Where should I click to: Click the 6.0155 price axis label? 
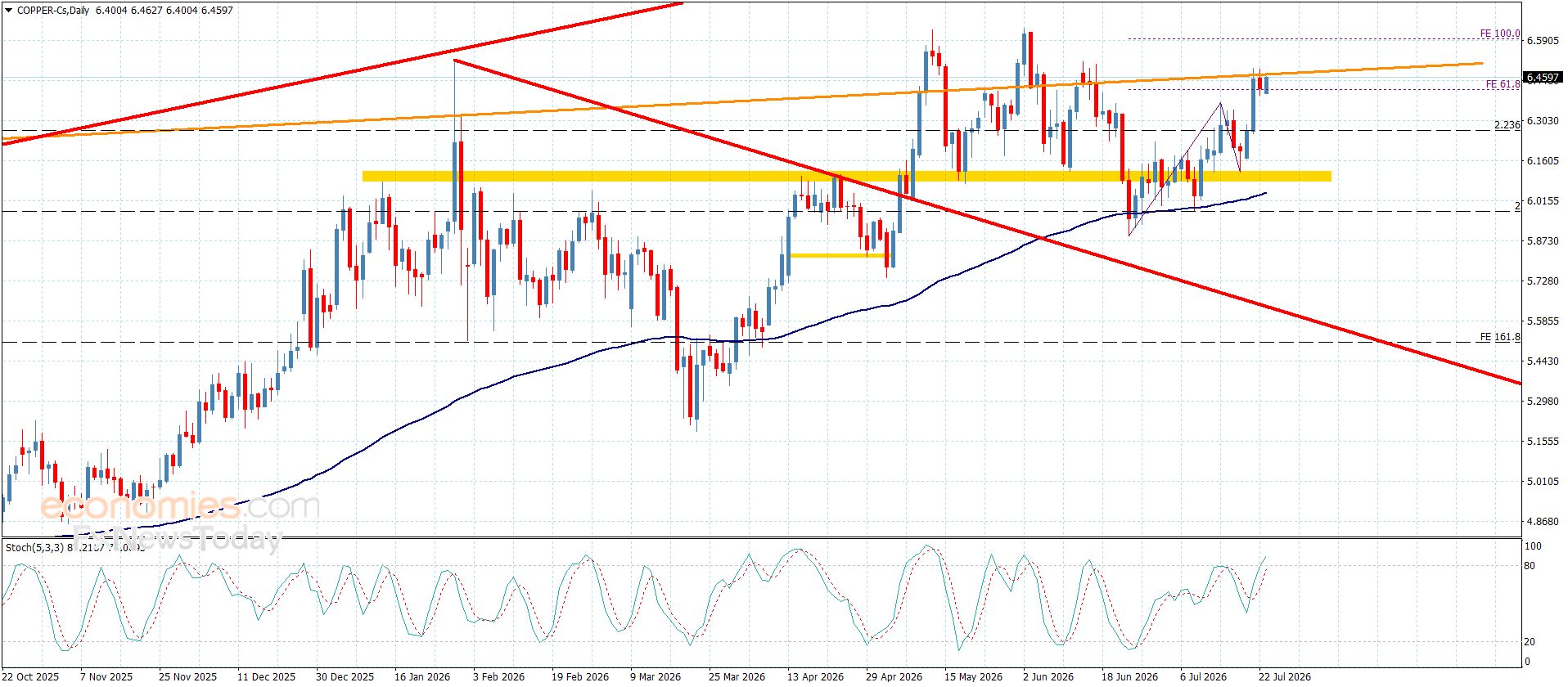(x=1543, y=201)
